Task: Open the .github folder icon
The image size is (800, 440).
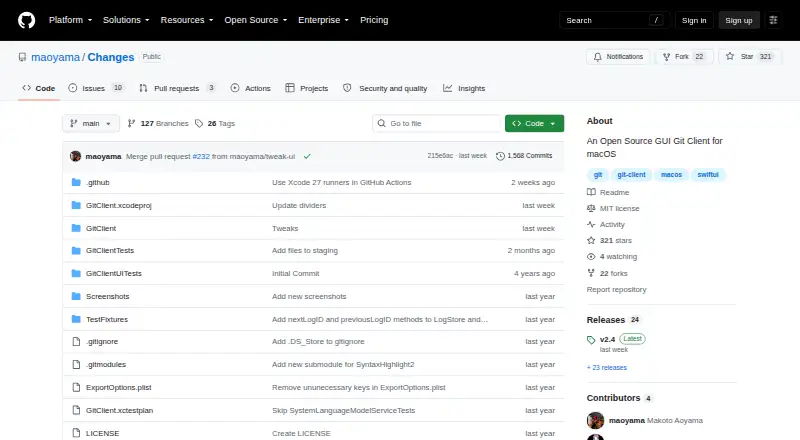Action: [x=76, y=182]
